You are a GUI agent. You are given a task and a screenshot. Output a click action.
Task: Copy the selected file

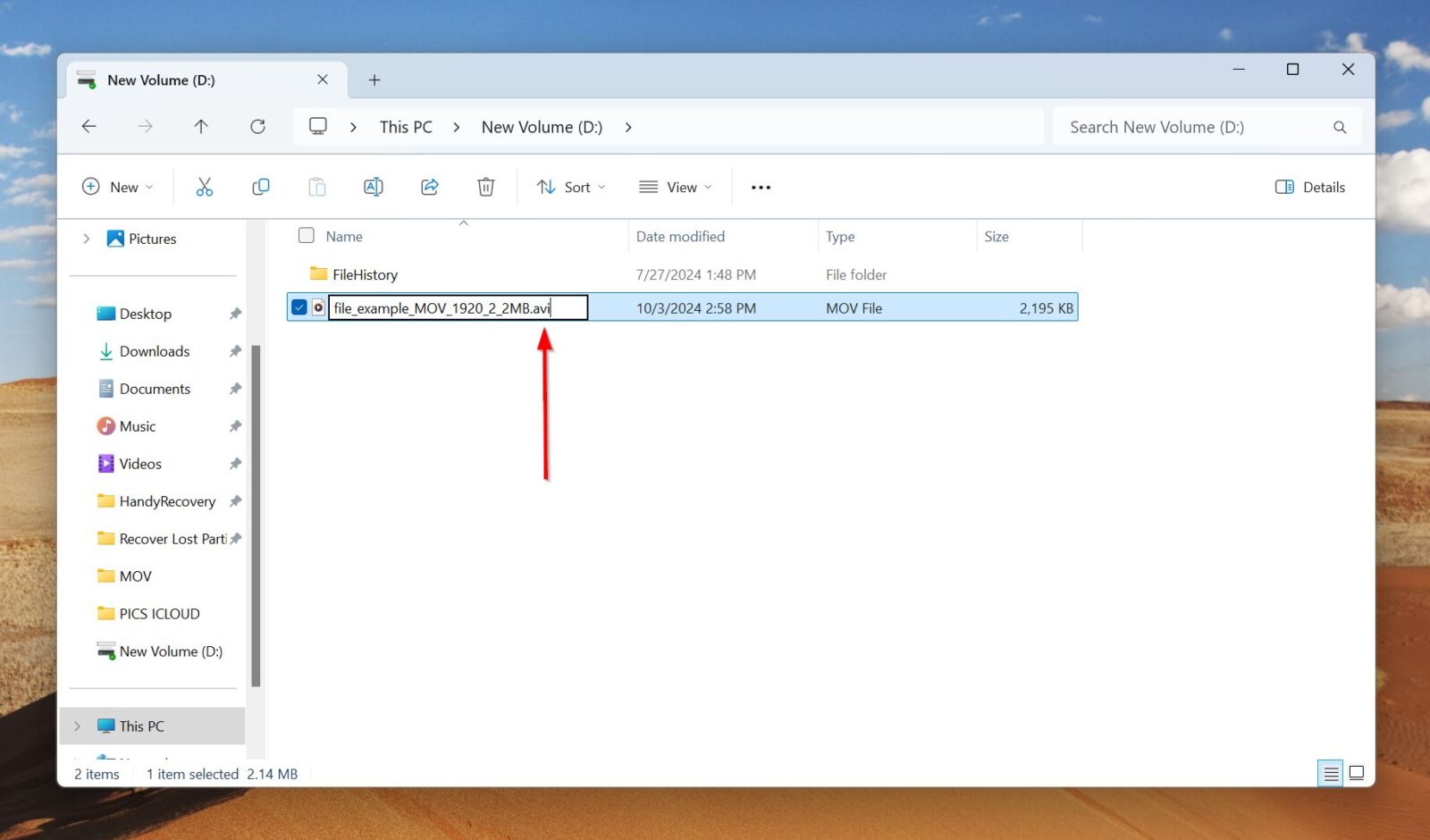(x=260, y=187)
